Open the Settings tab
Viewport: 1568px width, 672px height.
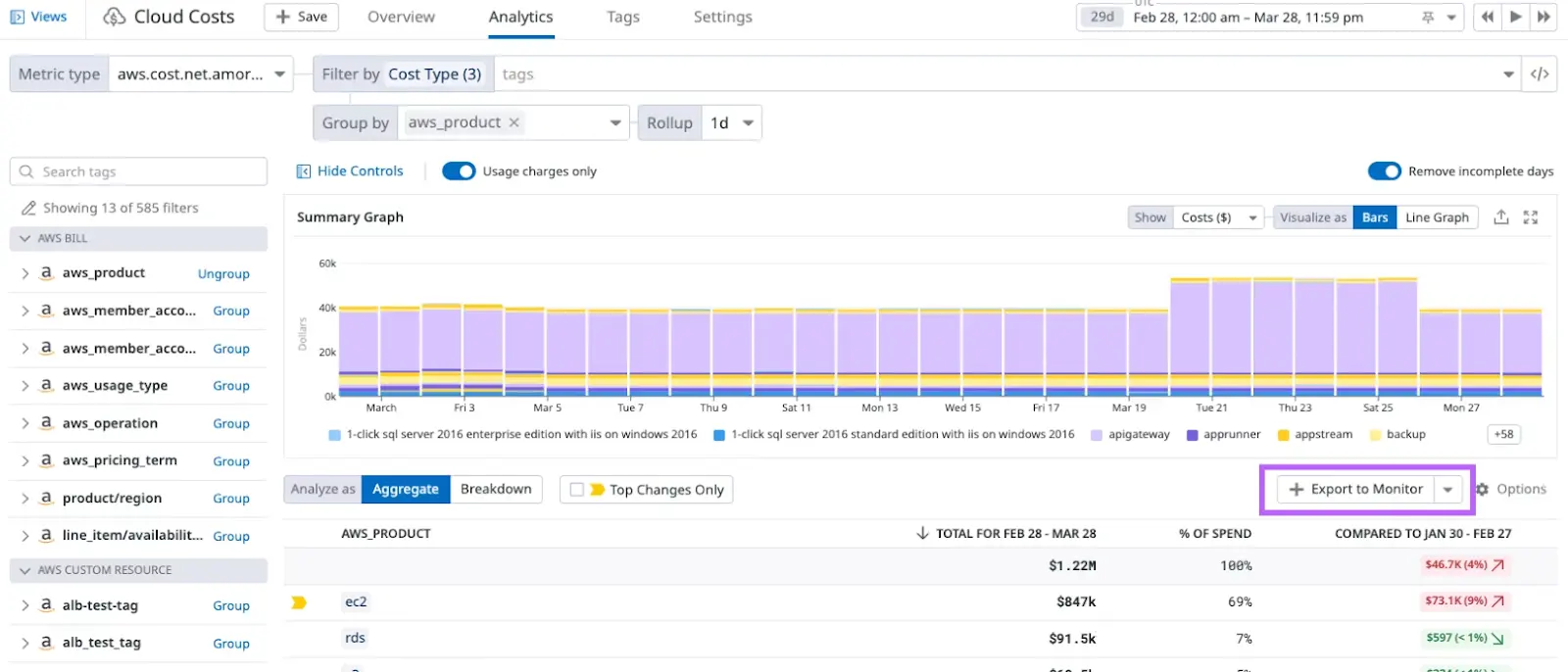pos(722,17)
